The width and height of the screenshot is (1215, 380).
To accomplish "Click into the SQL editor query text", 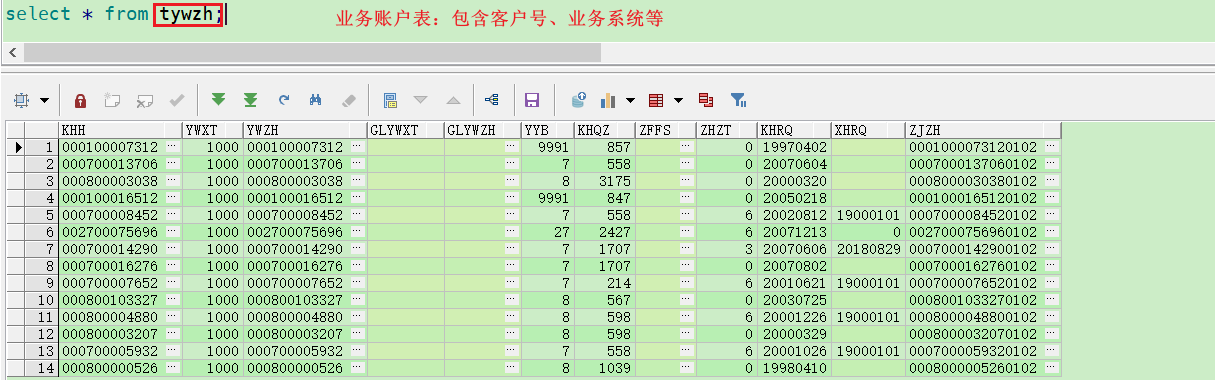I will tap(115, 14).
